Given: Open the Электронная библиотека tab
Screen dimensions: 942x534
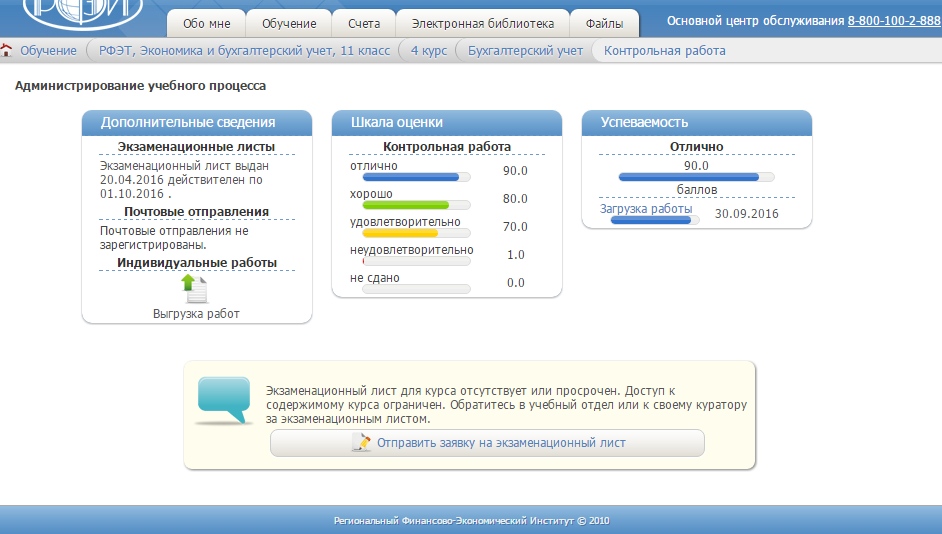Looking at the screenshot, I should coord(482,23).
